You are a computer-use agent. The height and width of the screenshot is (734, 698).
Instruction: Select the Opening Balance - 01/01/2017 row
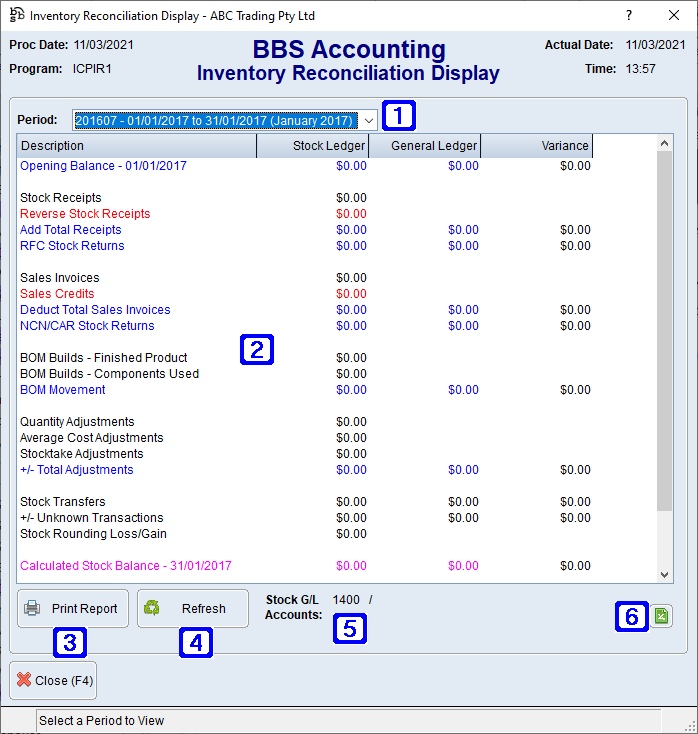coord(305,166)
